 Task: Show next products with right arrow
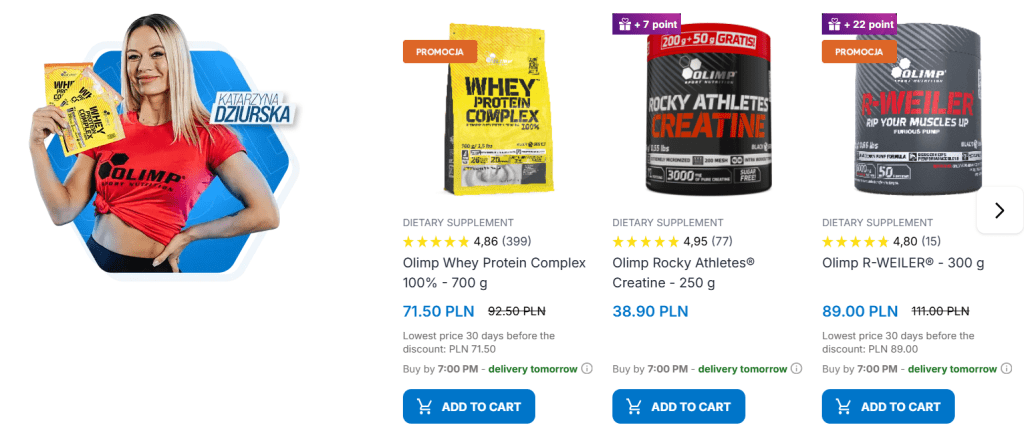[999, 210]
